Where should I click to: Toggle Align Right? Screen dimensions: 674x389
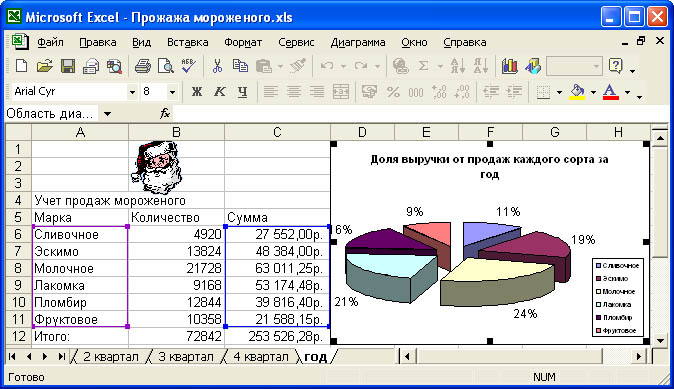tap(317, 92)
